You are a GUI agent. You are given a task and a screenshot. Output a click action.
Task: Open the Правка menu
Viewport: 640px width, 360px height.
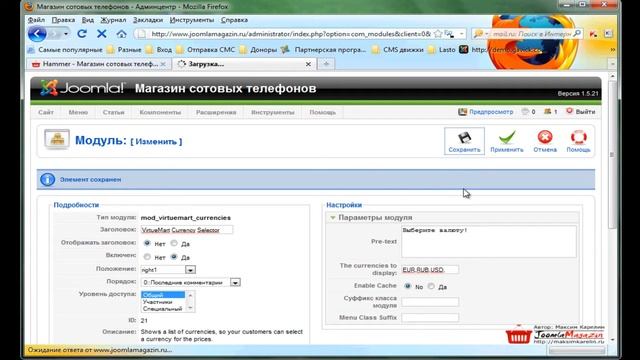click(x=63, y=20)
